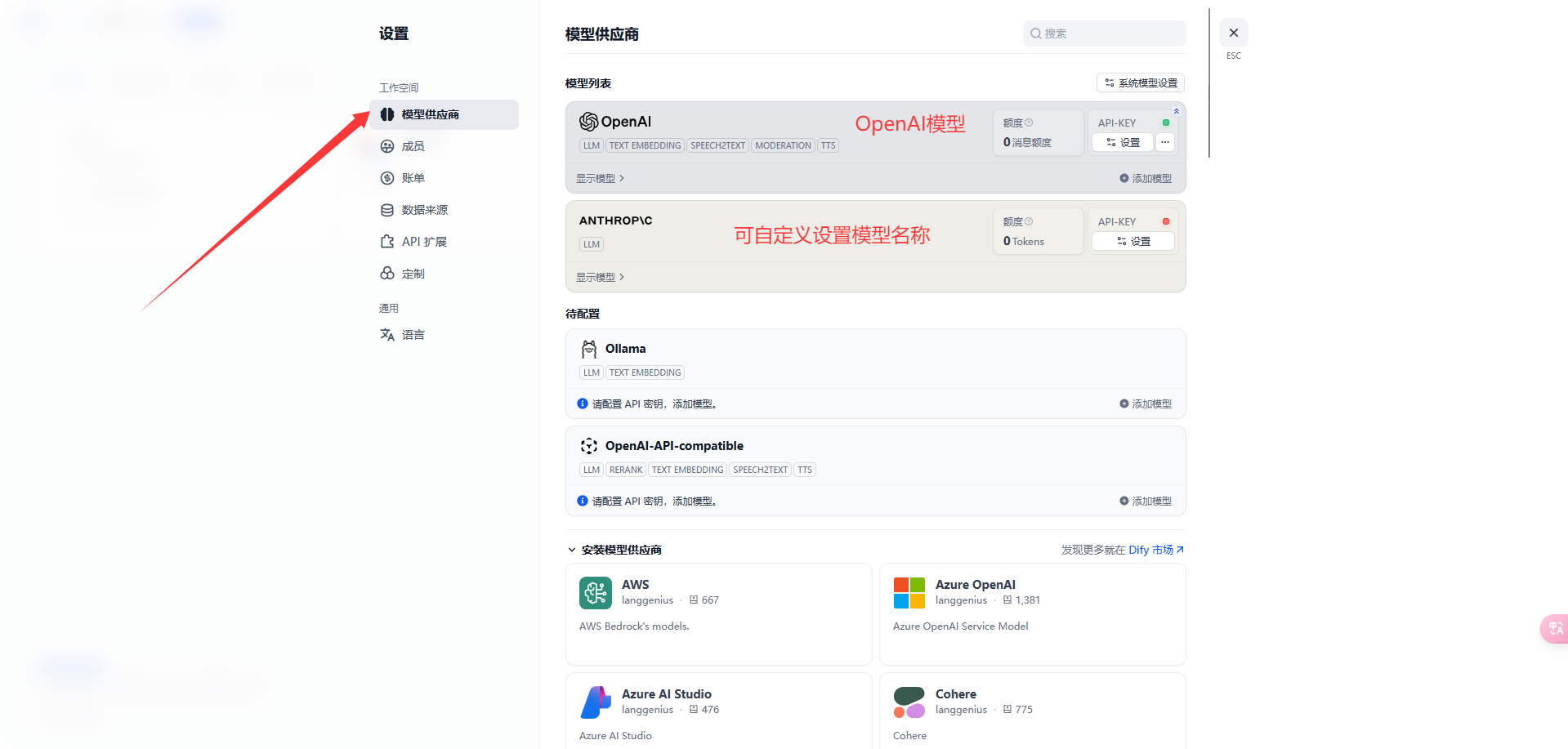The image size is (1568, 749).
Task: Click the OpenAI logo icon
Action: click(x=588, y=122)
